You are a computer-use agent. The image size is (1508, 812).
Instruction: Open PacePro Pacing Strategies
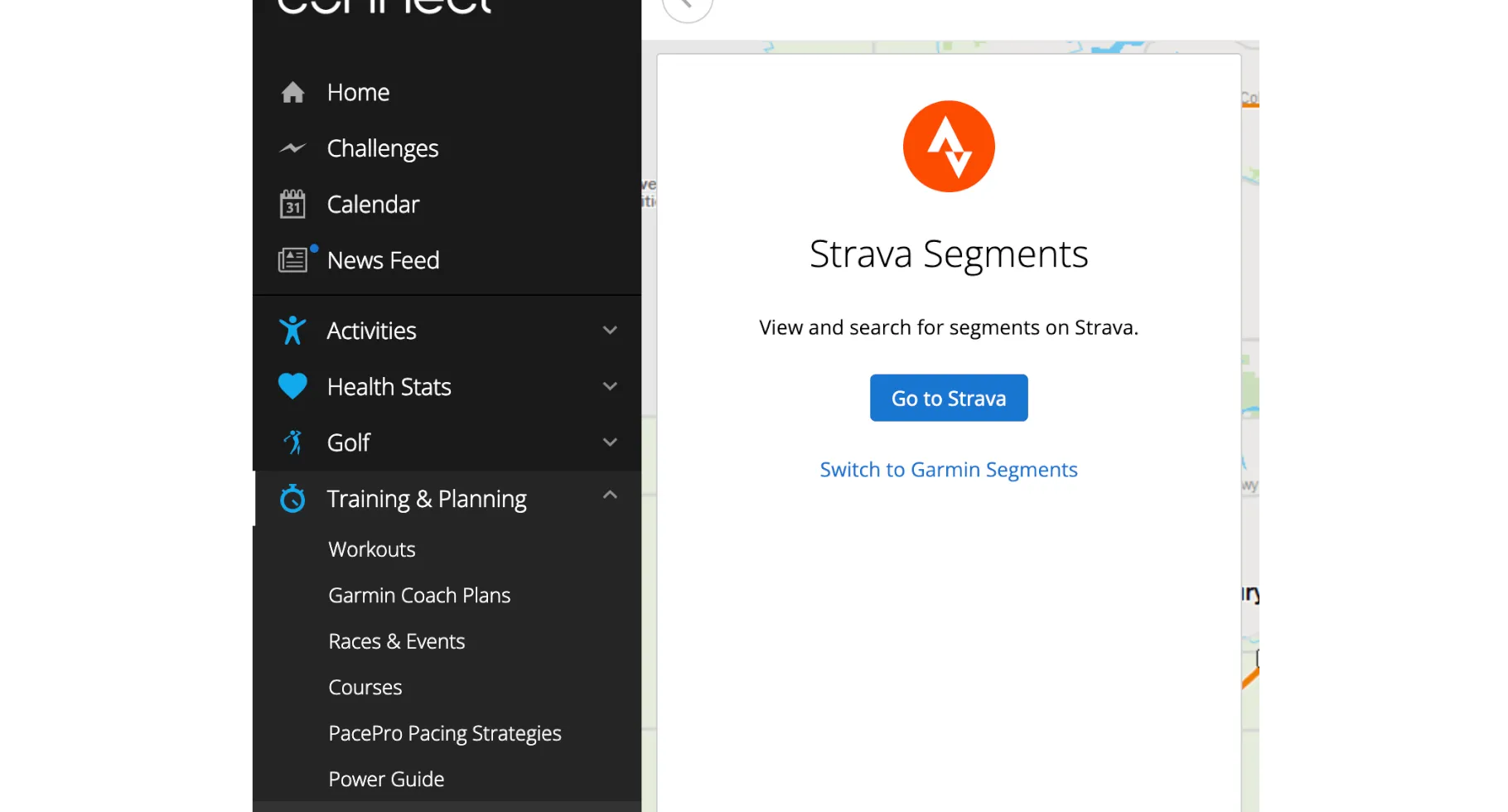pos(445,732)
